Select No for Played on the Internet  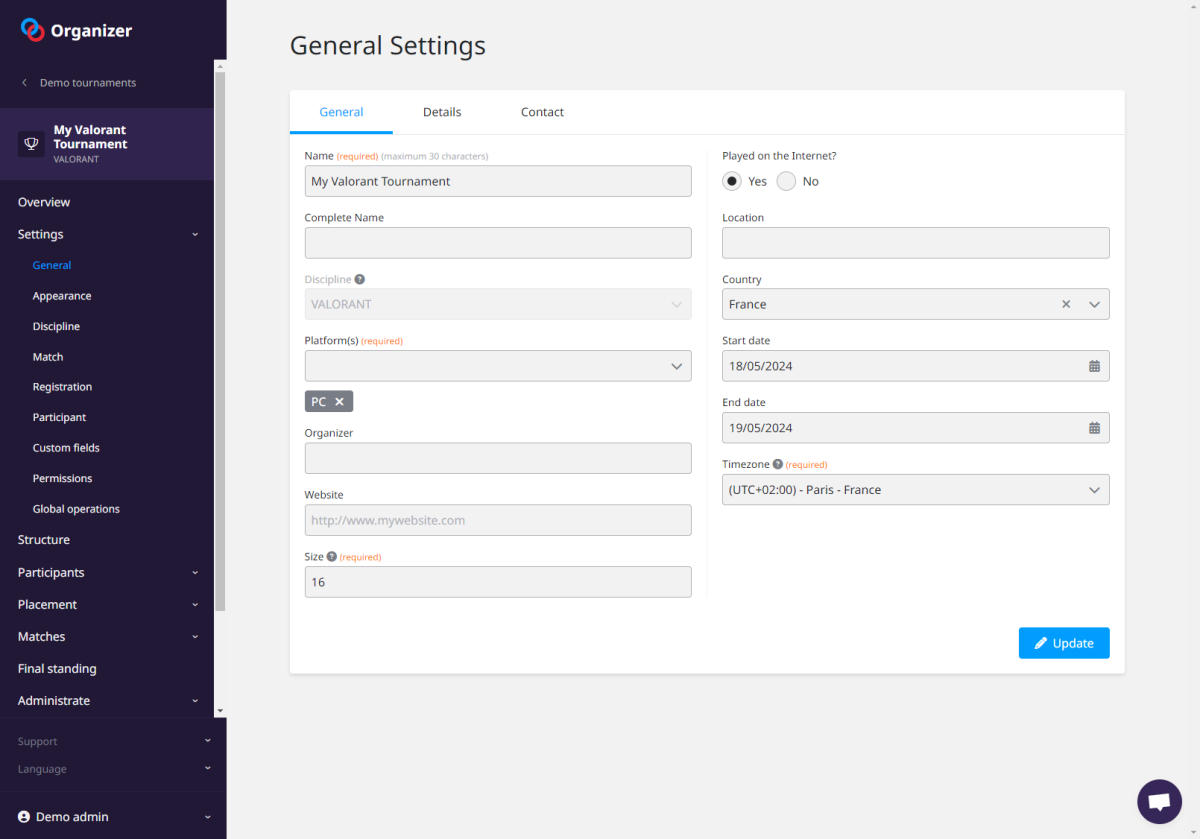click(x=786, y=181)
